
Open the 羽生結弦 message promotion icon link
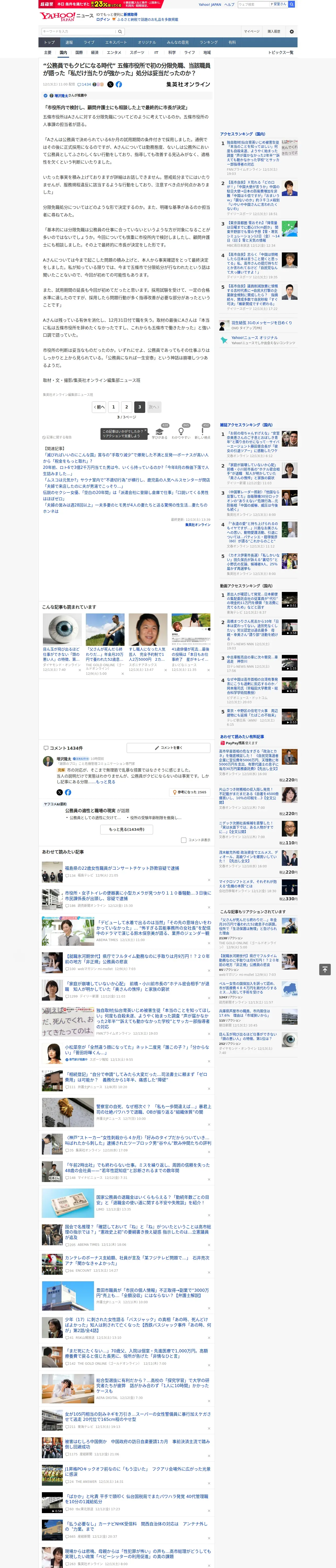(x=225, y=325)
